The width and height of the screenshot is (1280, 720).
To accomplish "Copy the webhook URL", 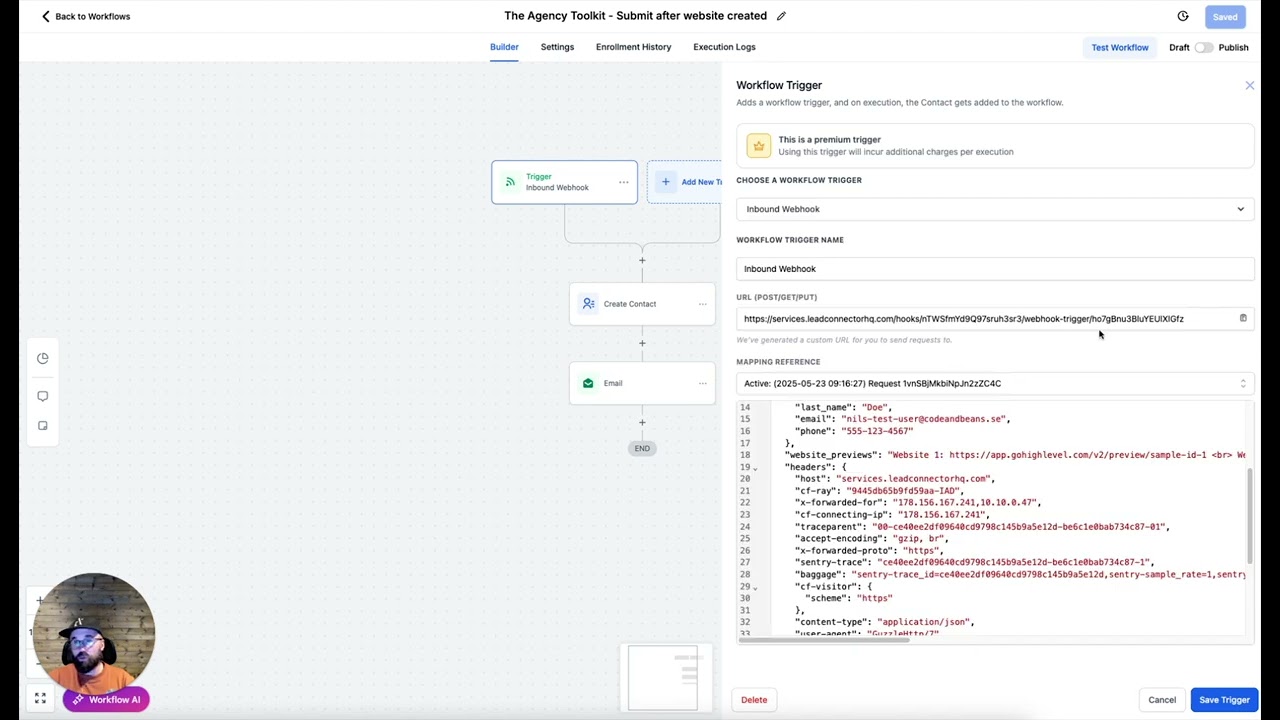I will [1243, 319].
